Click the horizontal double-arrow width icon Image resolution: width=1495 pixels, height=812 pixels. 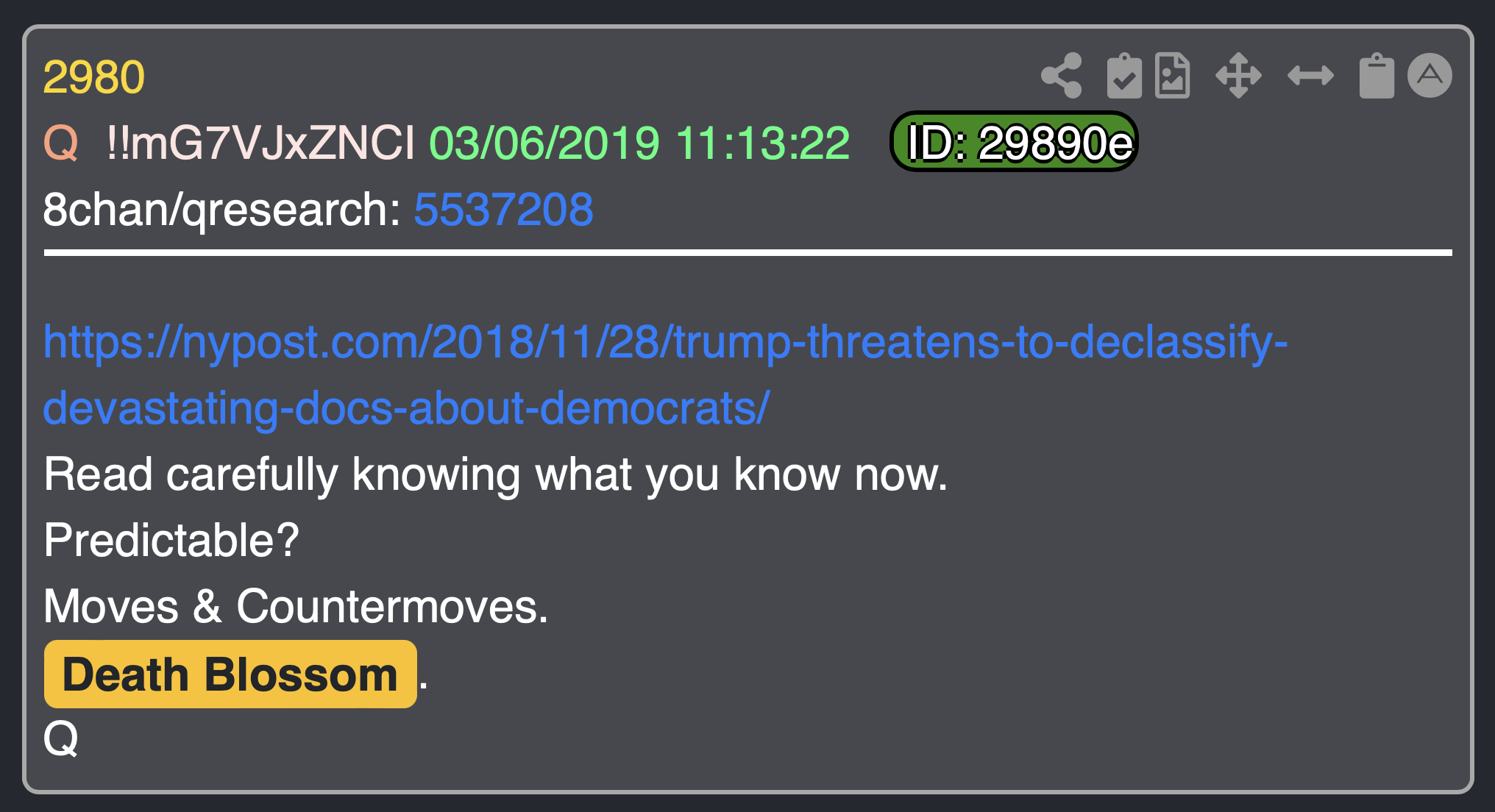point(1310,76)
